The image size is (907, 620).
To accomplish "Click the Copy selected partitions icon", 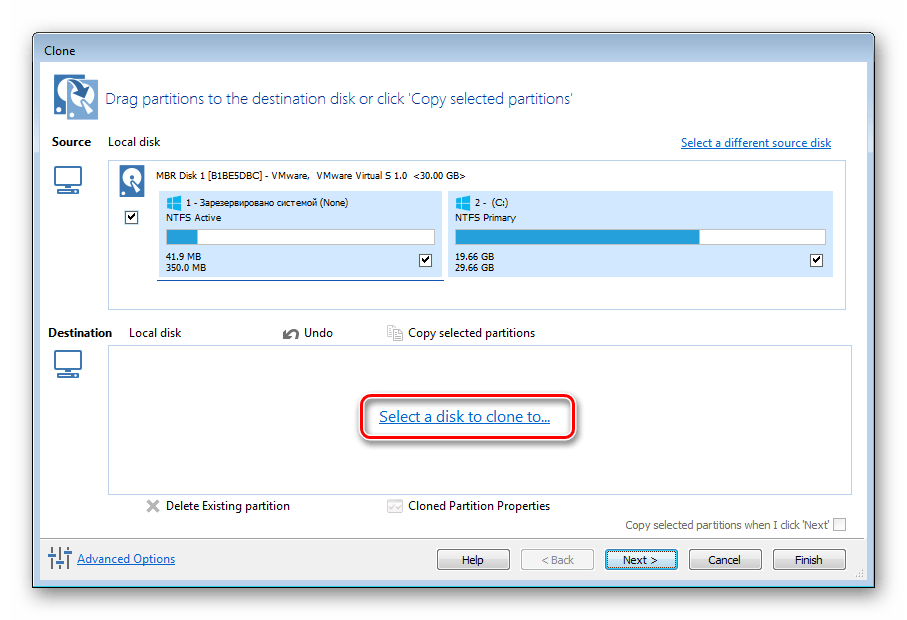I will tap(395, 333).
